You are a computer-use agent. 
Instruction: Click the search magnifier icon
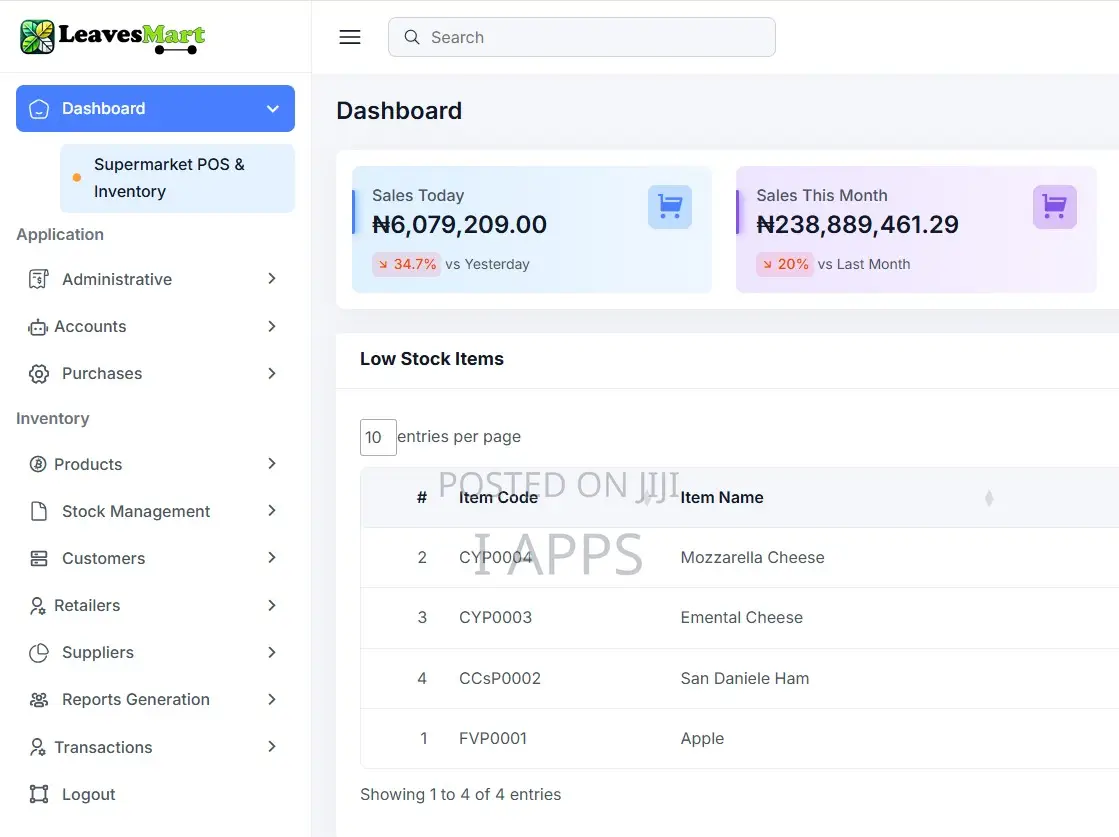[x=412, y=37]
